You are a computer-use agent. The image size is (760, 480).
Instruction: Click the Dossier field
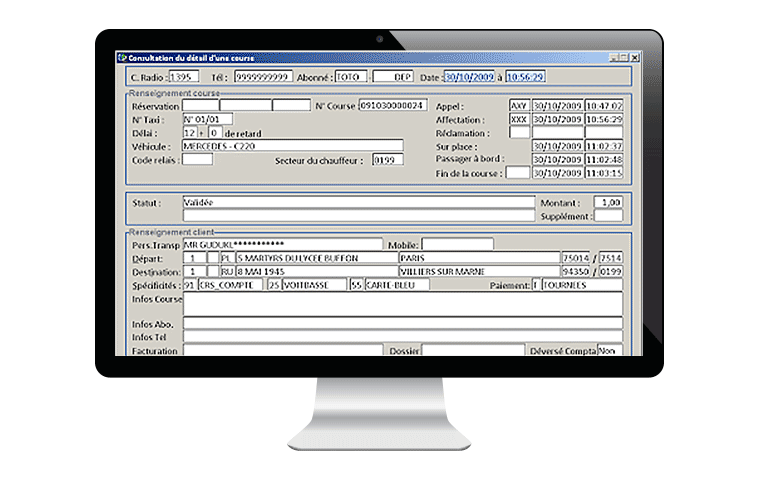coord(473,350)
